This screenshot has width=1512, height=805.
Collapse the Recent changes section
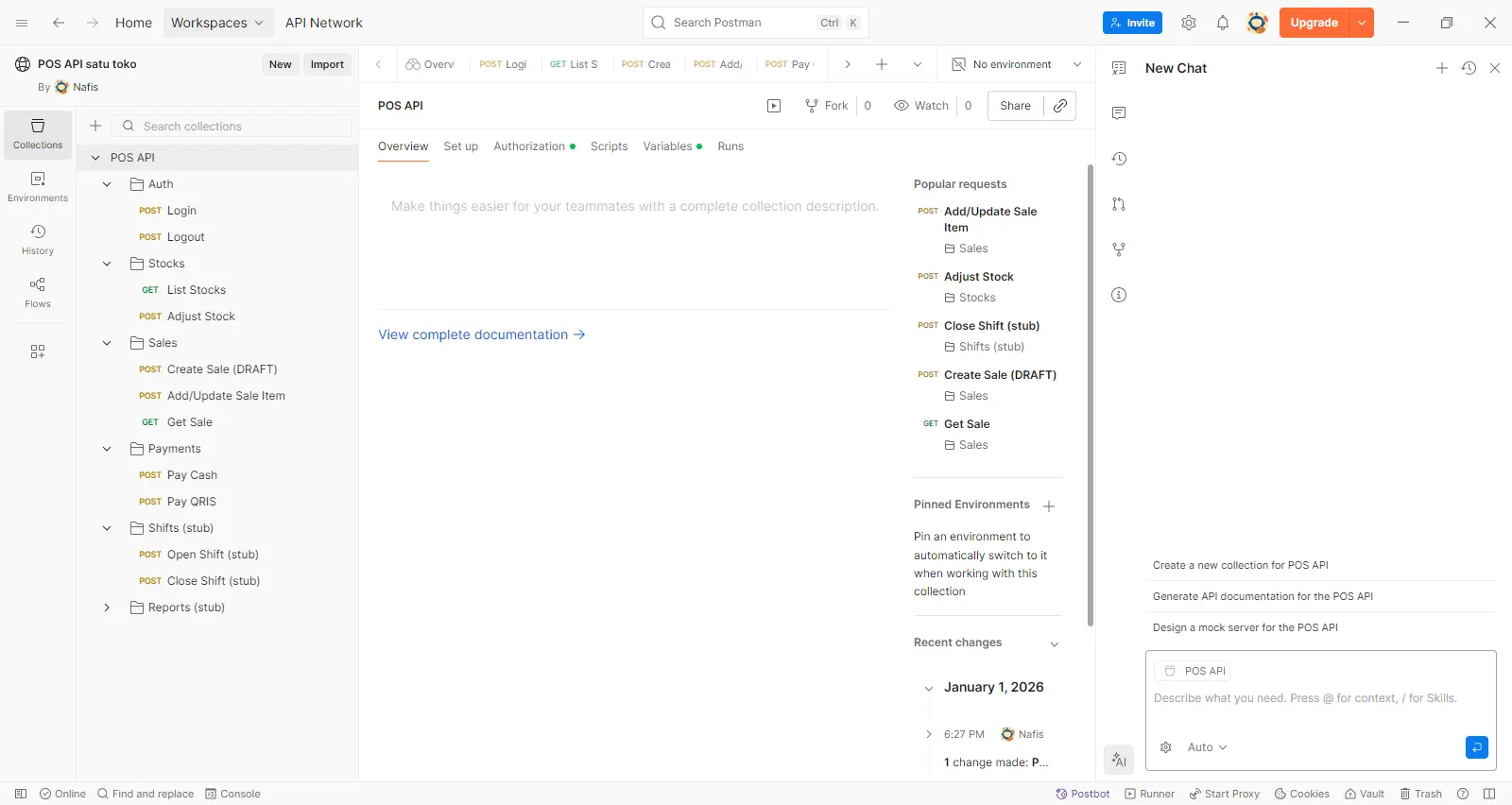click(x=1055, y=643)
